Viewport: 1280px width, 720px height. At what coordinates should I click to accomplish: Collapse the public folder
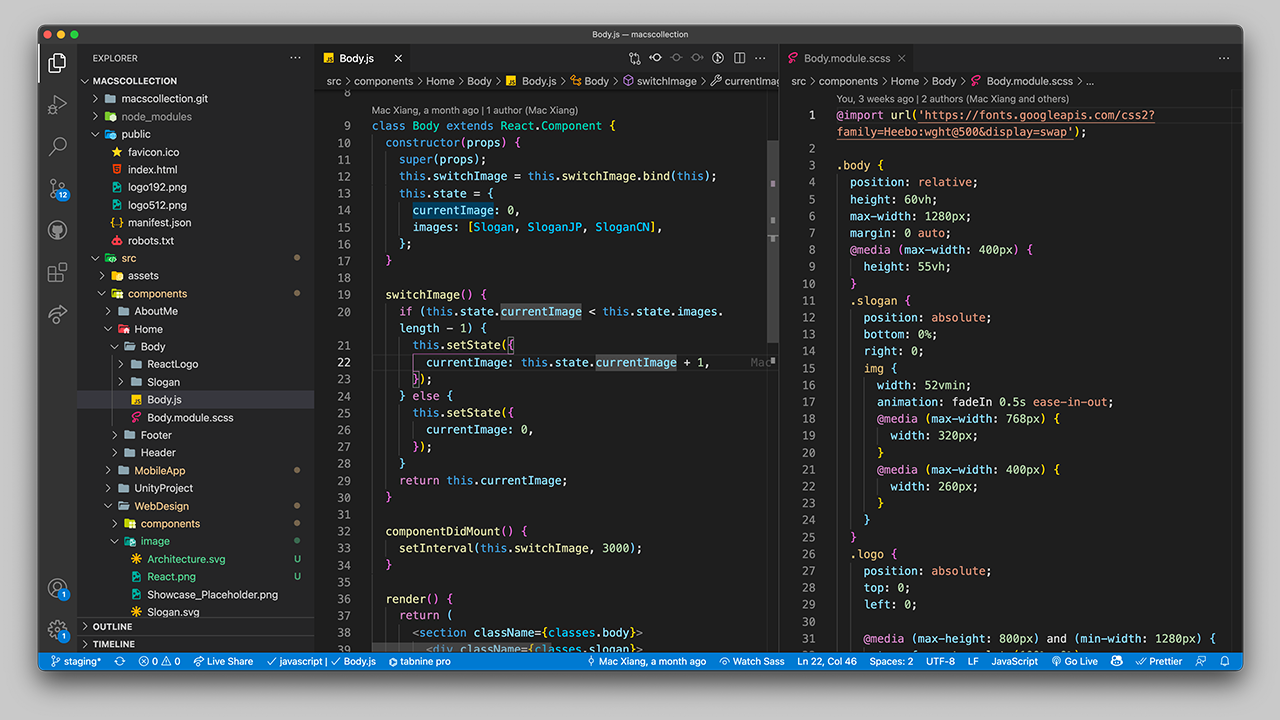pyautogui.click(x=196, y=134)
